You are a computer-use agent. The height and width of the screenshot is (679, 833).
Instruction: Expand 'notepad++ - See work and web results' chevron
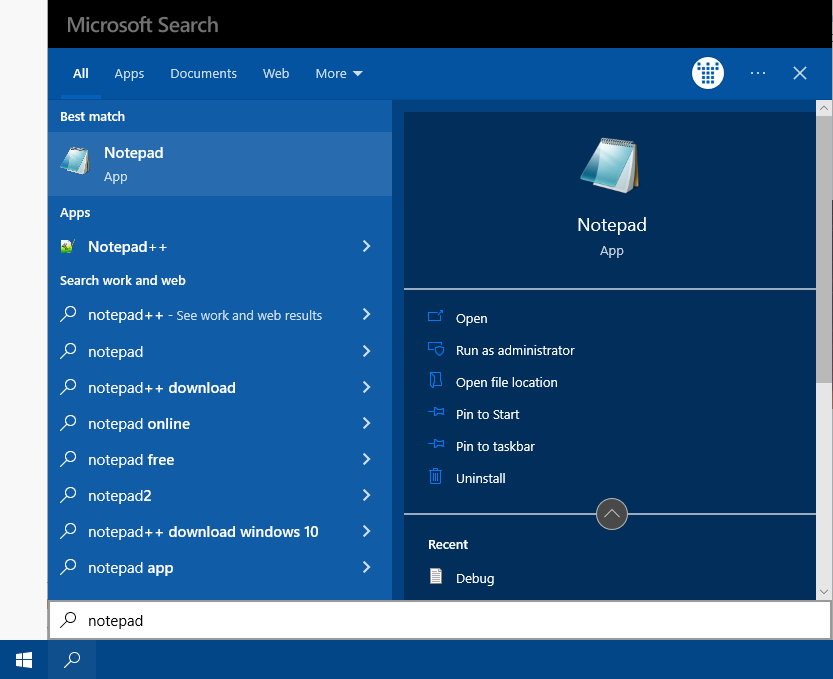(x=366, y=315)
